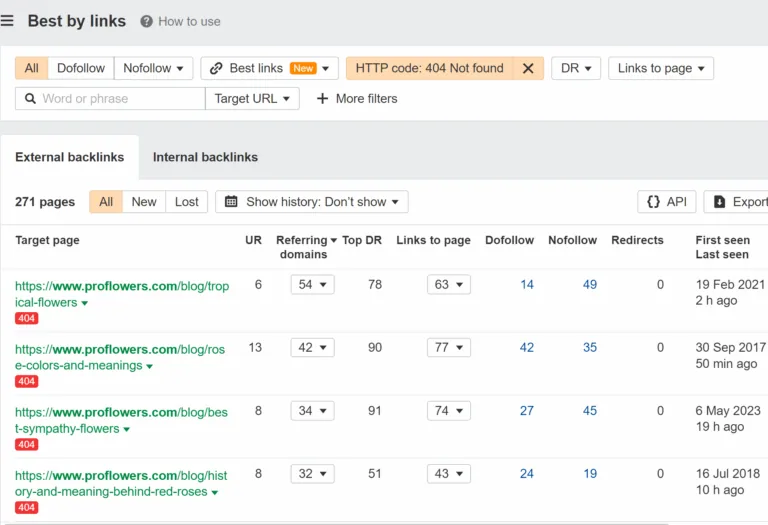
Task: Open the rose-colors-and-meanings target page link
Action: (120, 357)
